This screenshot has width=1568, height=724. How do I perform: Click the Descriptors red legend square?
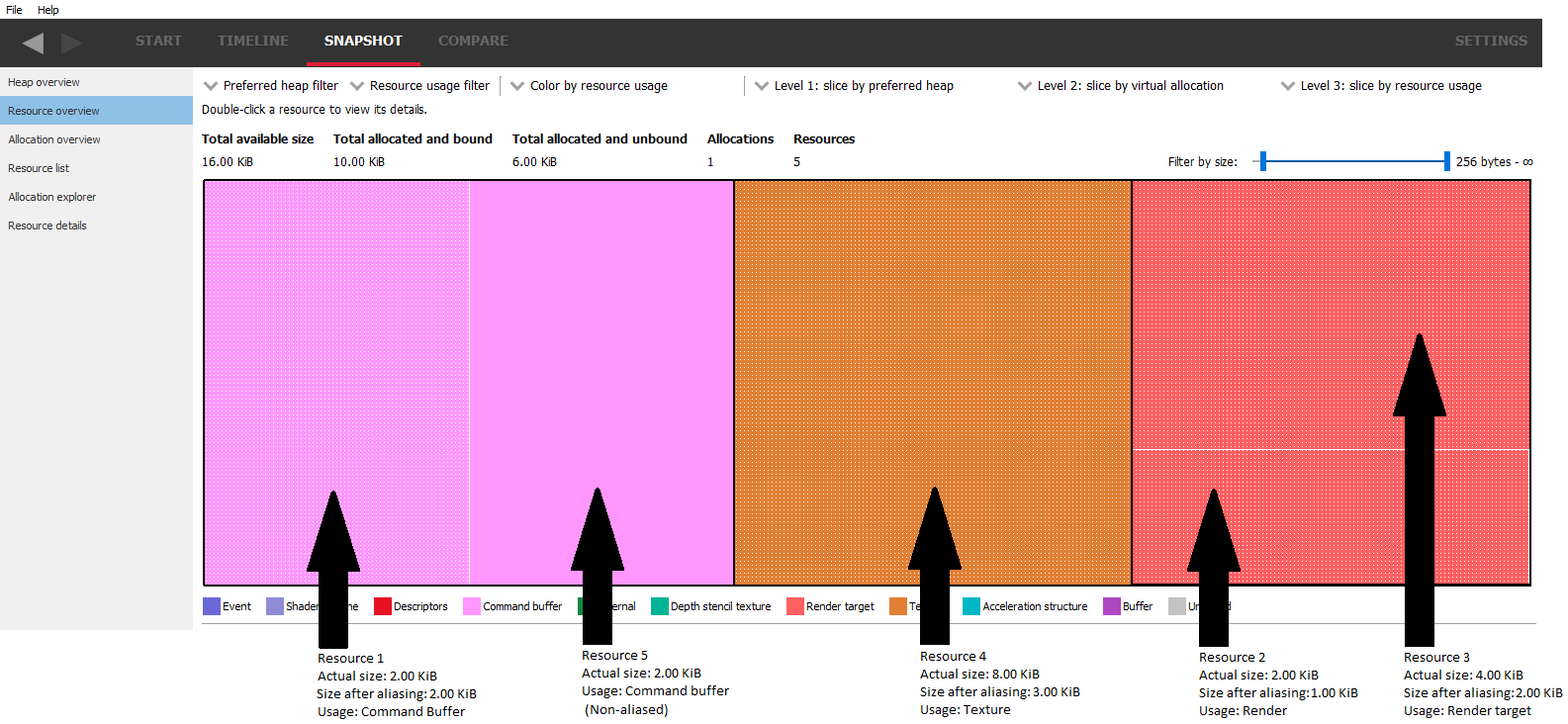point(383,606)
